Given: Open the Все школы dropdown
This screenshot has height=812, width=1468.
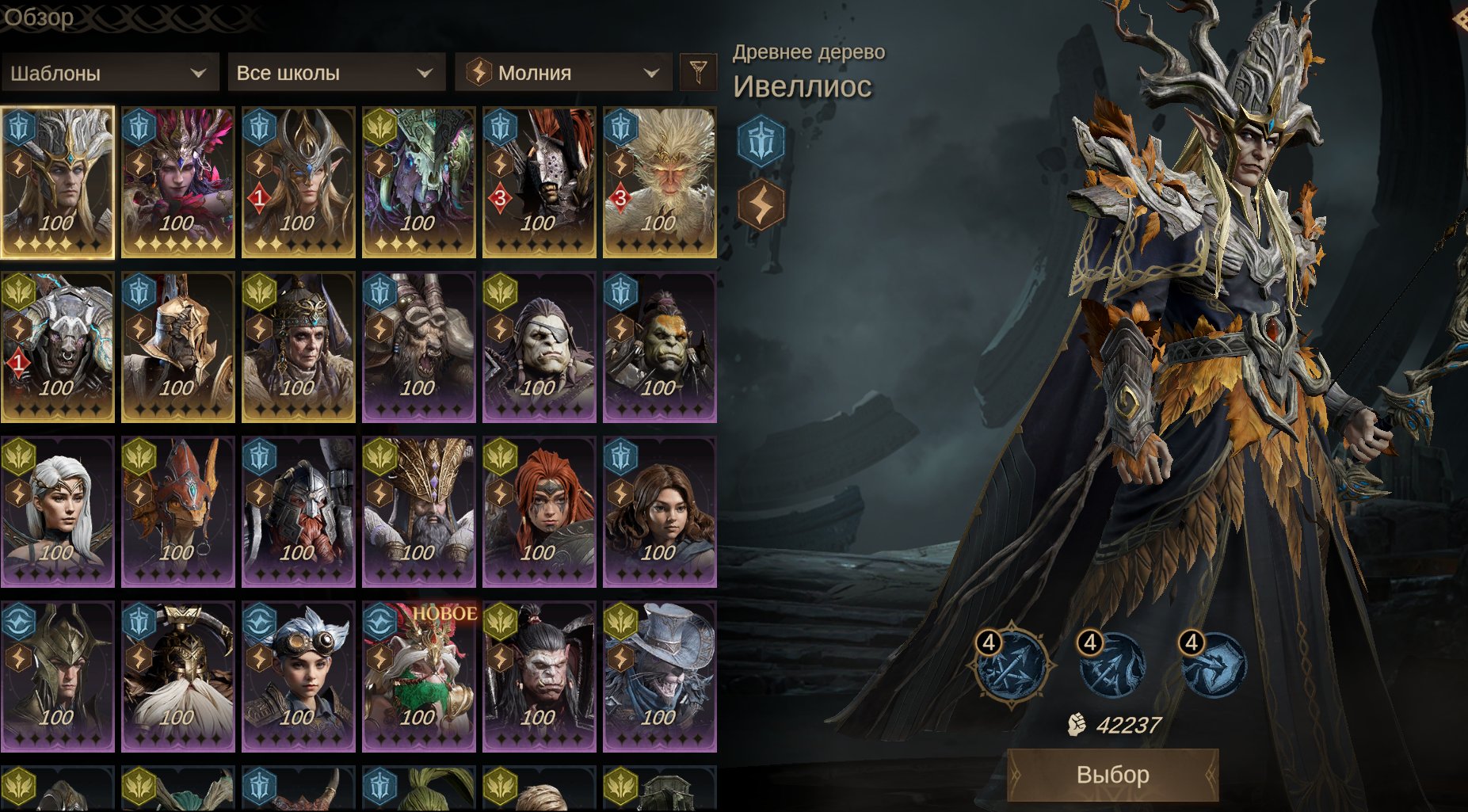Looking at the screenshot, I should tap(336, 73).
